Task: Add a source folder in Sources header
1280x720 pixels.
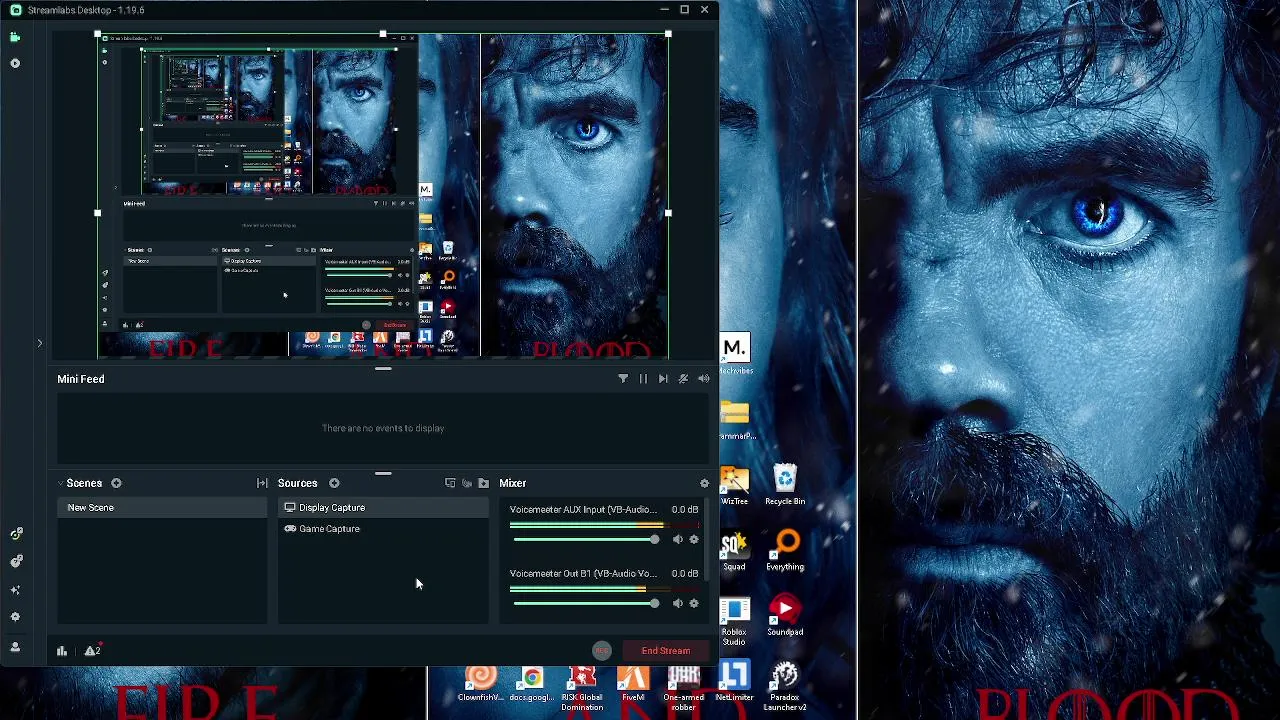Action: pyautogui.click(x=484, y=483)
